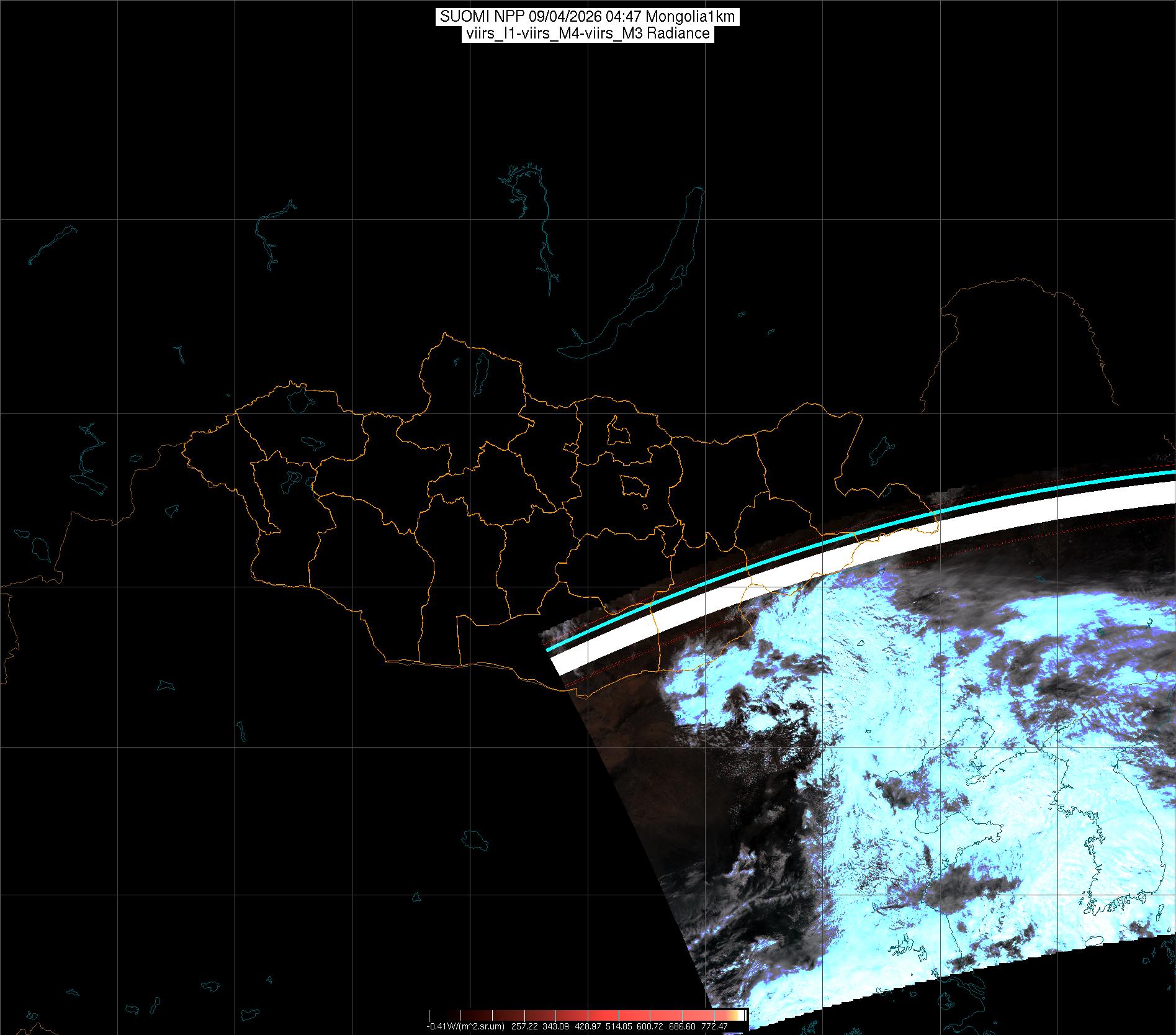Click the viirs_I1-viirs_M4-viirs_M3 Radiance subtitle
This screenshot has height=1035, width=1176.
point(587,34)
